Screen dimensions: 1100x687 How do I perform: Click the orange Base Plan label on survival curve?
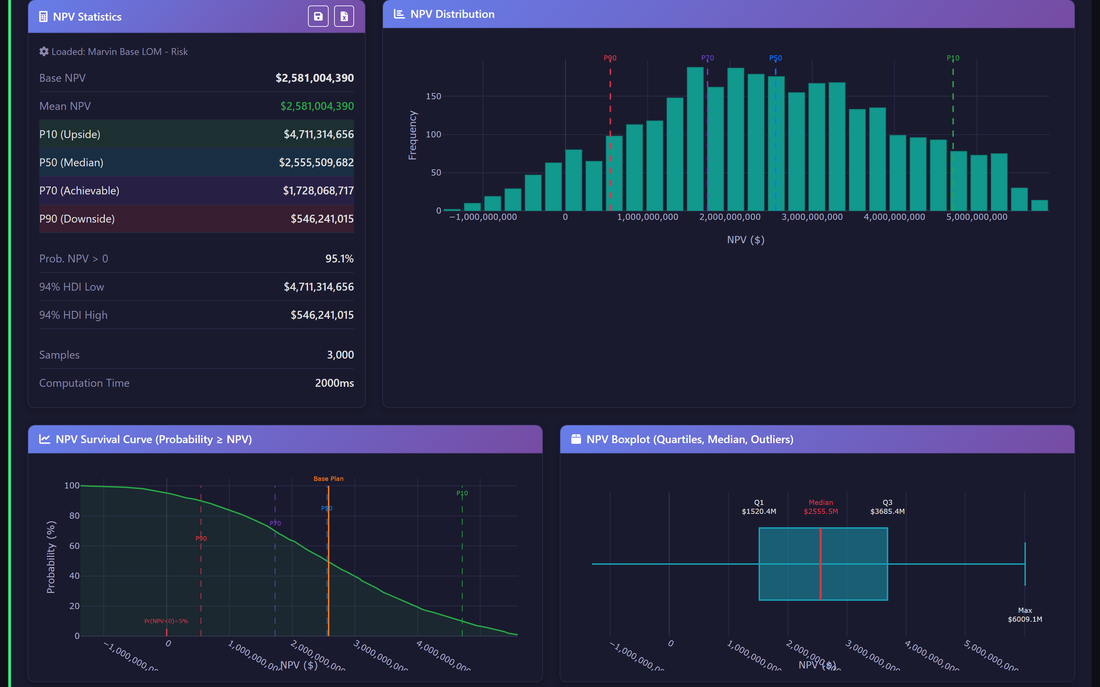coord(328,479)
